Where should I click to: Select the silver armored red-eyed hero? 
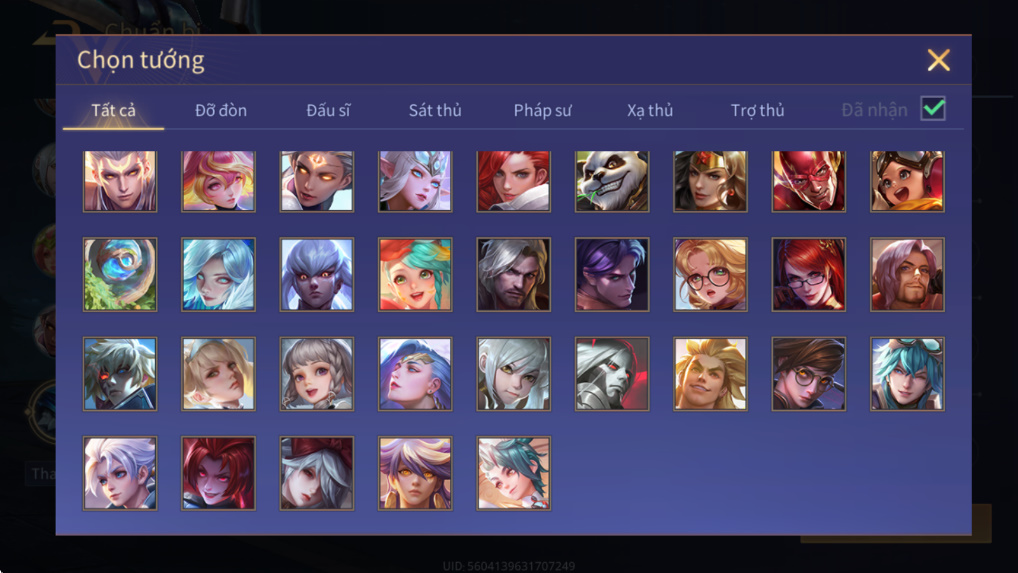pyautogui.click(x=612, y=374)
